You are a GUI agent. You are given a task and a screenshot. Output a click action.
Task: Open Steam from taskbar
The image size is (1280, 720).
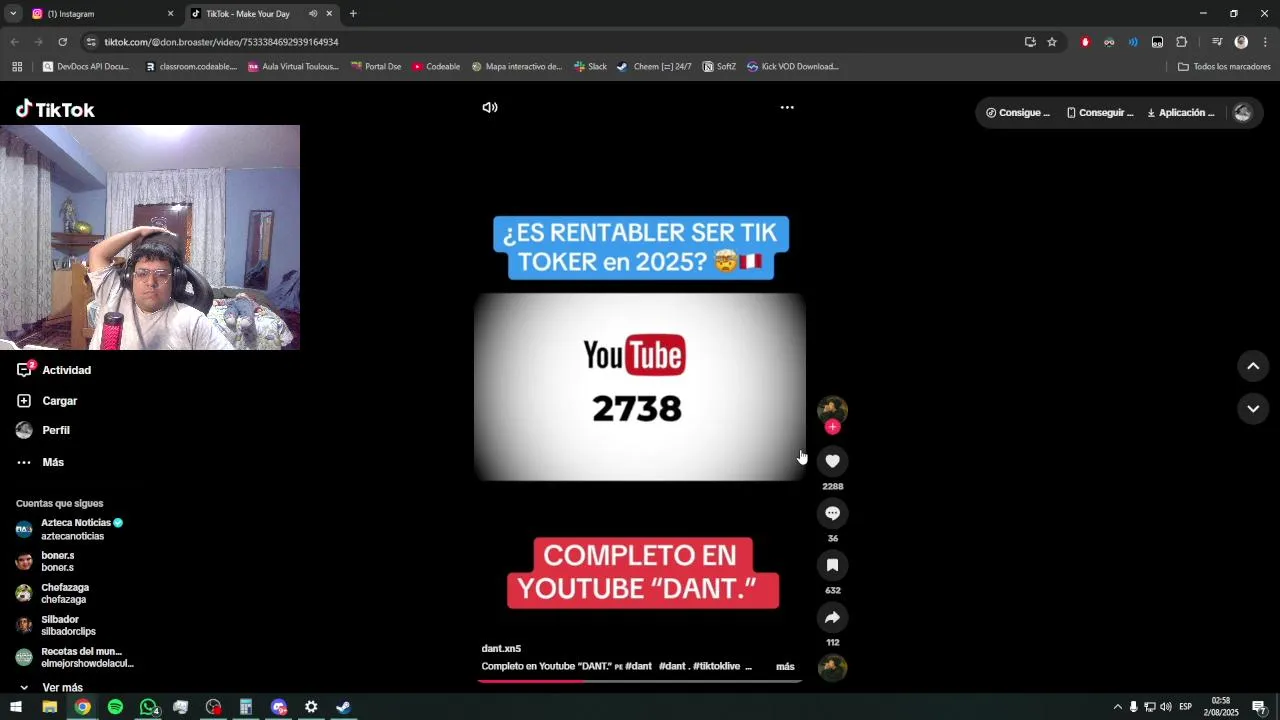pos(343,707)
